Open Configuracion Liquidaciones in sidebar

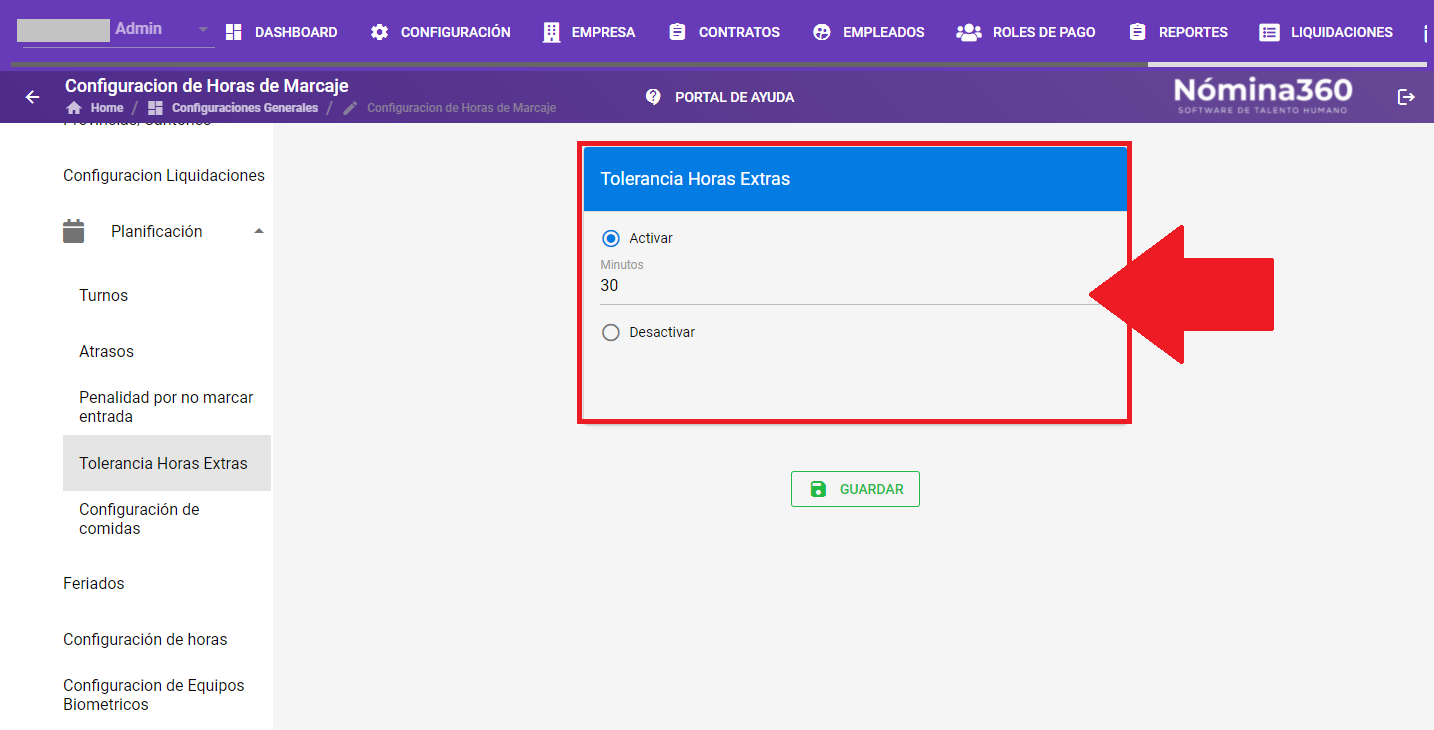pos(164,175)
